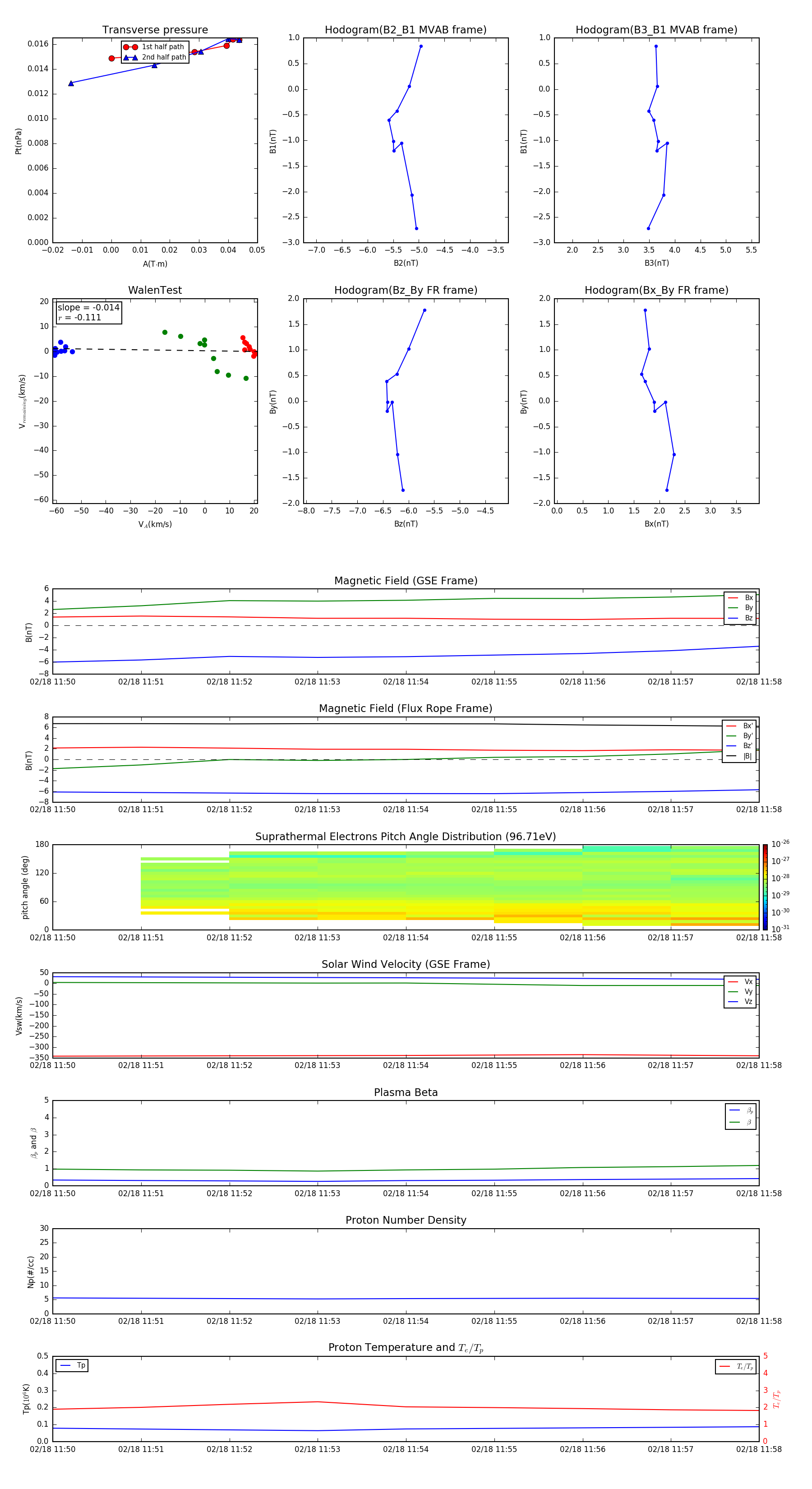Click "Bx'" legend entry in Flux Rope panel
This screenshot has height=1489, width=812.
point(739,726)
